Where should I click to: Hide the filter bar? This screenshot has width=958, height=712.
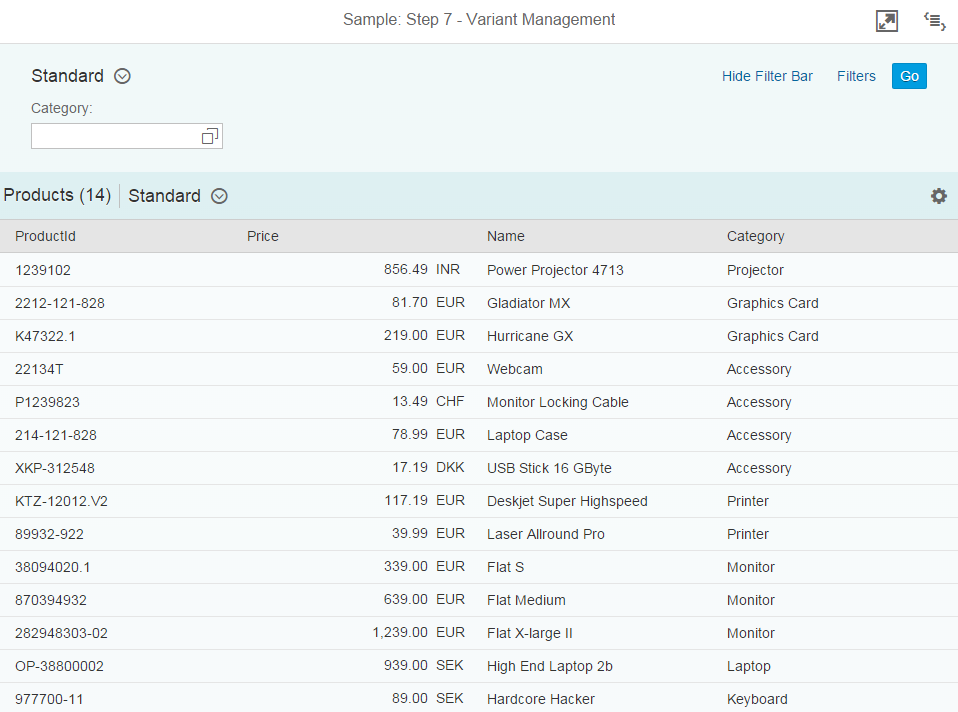[x=767, y=76]
